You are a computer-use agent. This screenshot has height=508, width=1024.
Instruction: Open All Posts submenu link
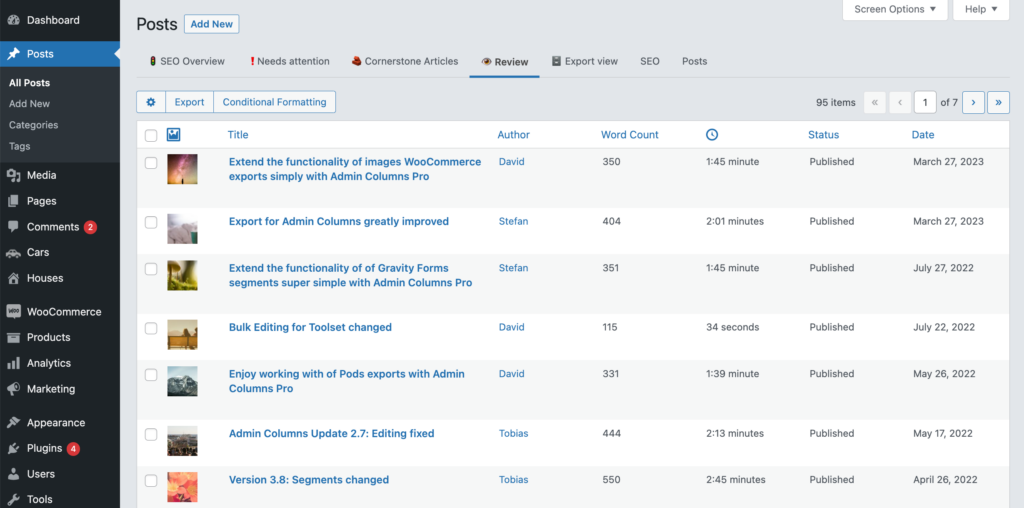click(x=29, y=83)
